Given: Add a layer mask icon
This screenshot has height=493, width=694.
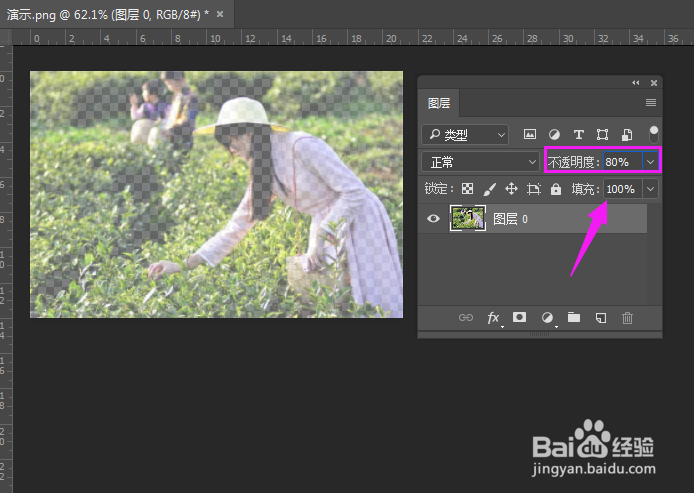Looking at the screenshot, I should coord(520,317).
